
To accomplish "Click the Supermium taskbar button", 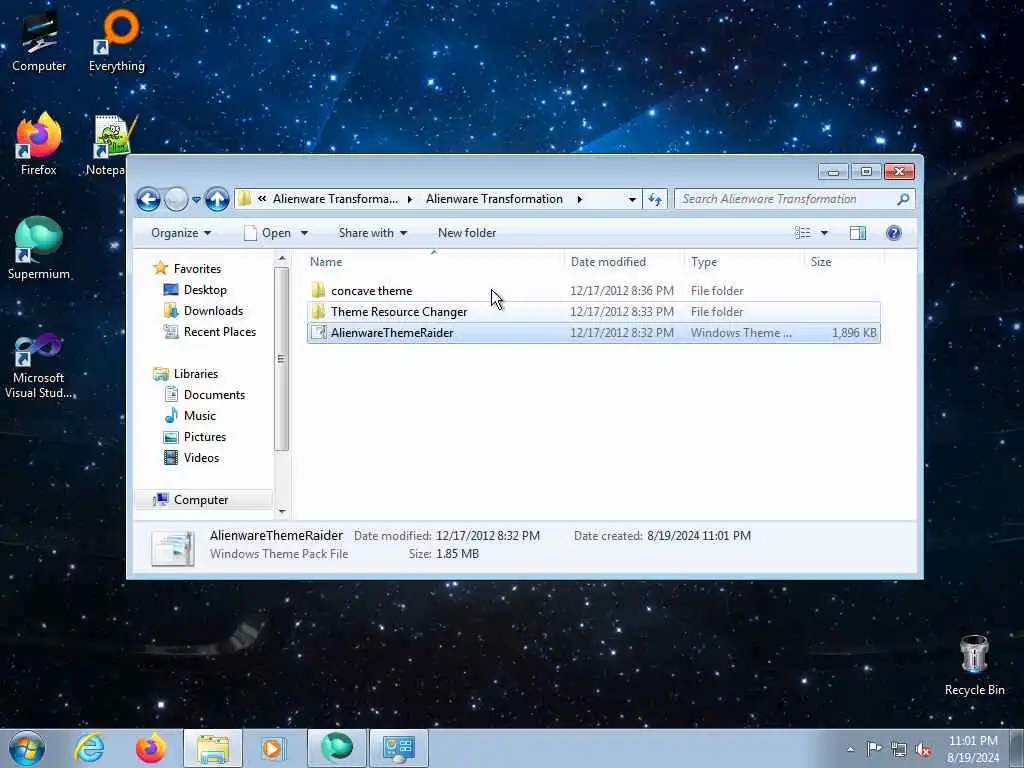I will click(337, 748).
